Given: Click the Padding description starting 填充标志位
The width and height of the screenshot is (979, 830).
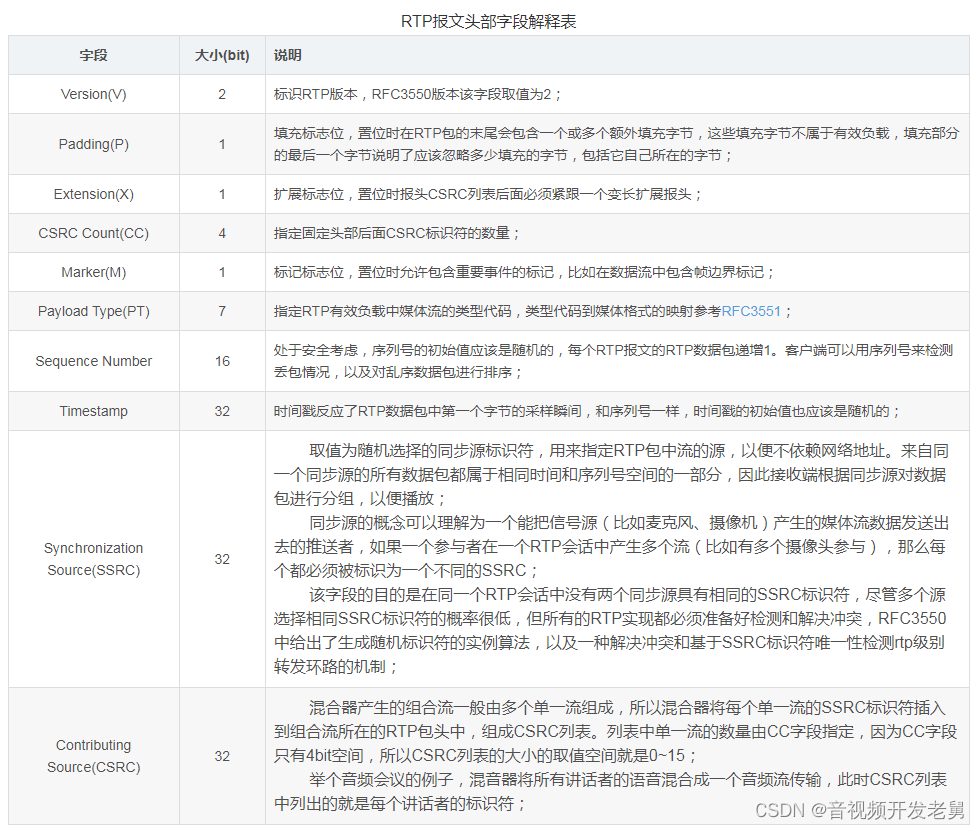Looking at the screenshot, I should click(x=616, y=144).
